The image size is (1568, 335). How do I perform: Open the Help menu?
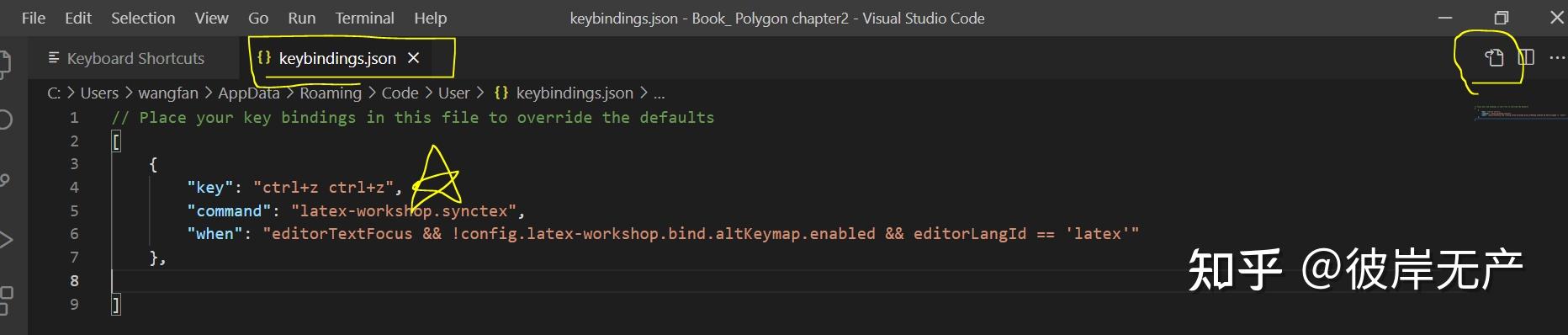tap(430, 18)
